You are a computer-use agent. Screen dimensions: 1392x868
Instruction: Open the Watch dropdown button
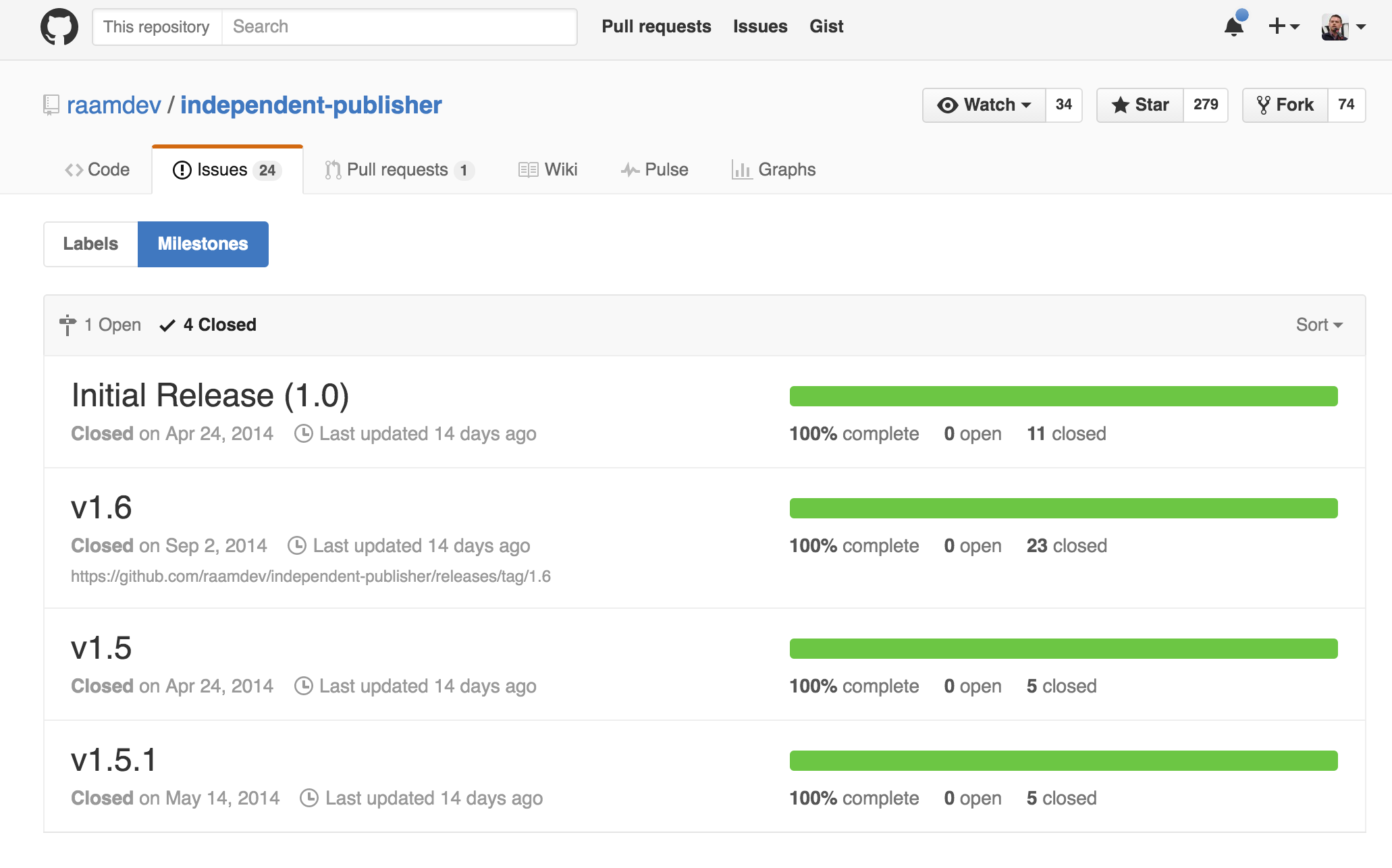(984, 105)
